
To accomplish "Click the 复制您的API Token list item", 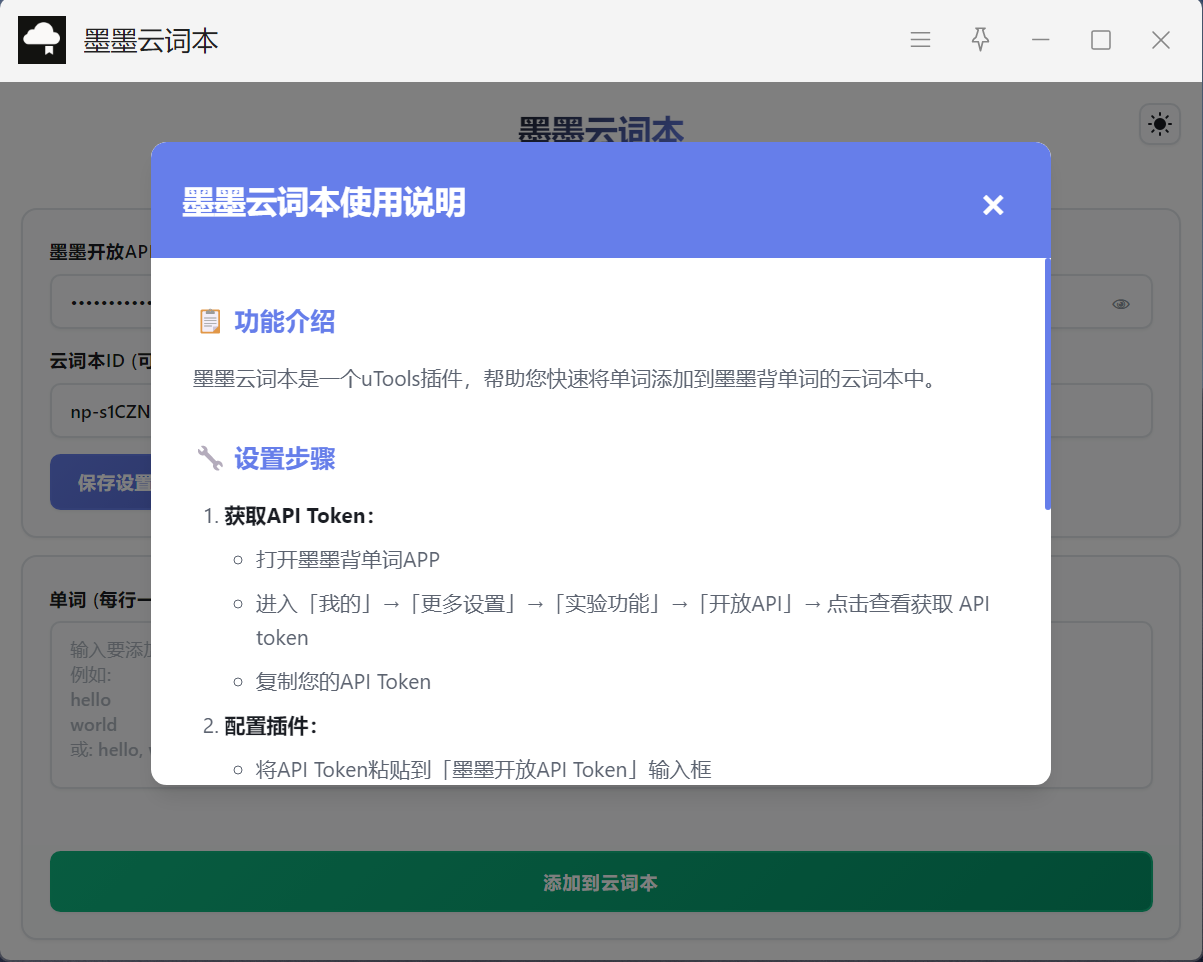I will pos(343,682).
